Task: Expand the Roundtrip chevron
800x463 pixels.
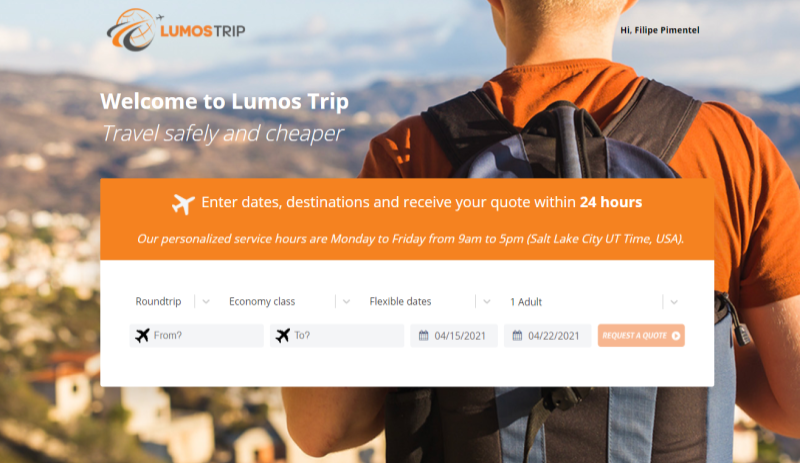Action: tap(206, 302)
